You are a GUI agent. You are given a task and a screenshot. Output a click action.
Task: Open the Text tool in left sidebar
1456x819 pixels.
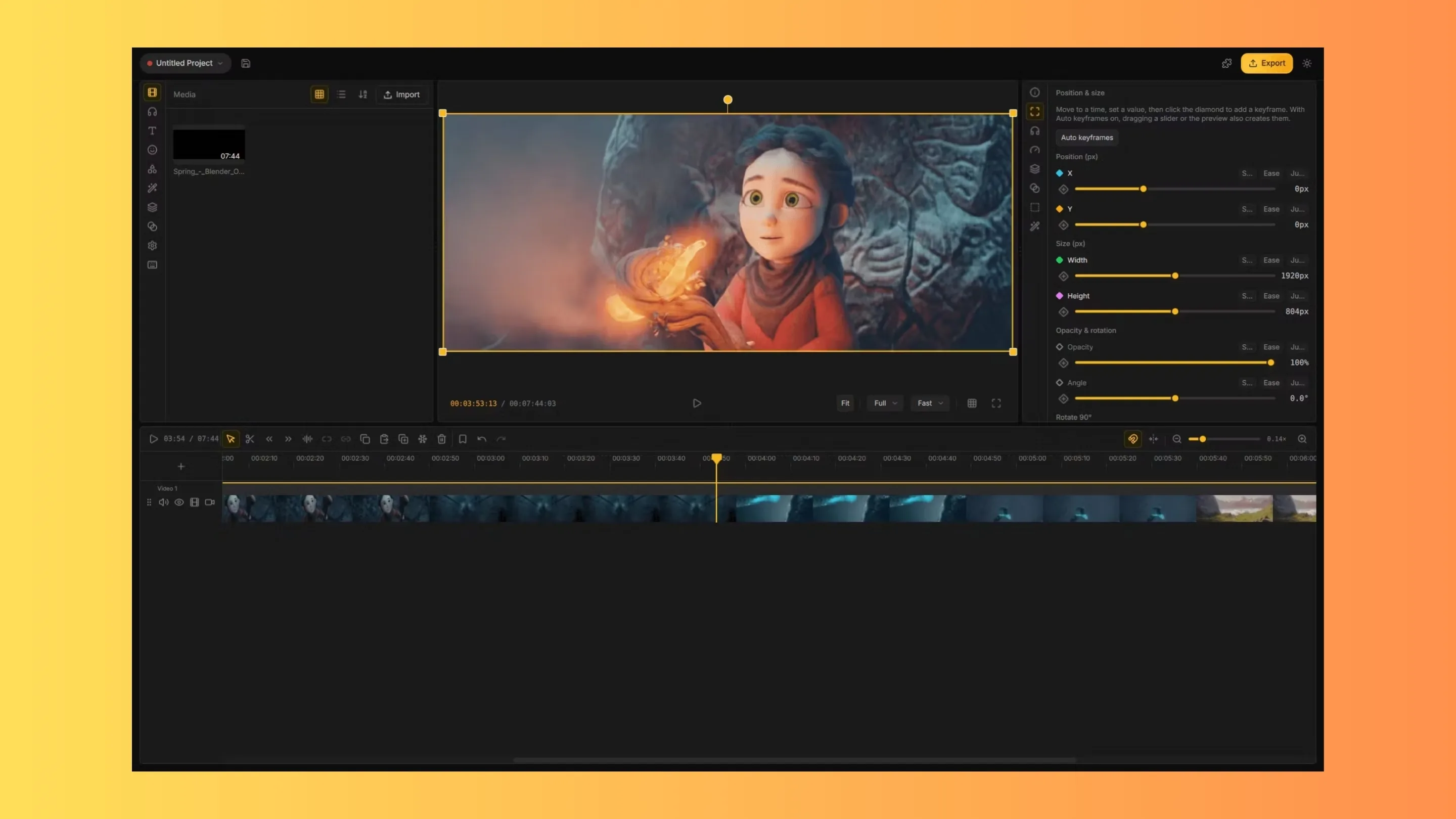click(152, 130)
